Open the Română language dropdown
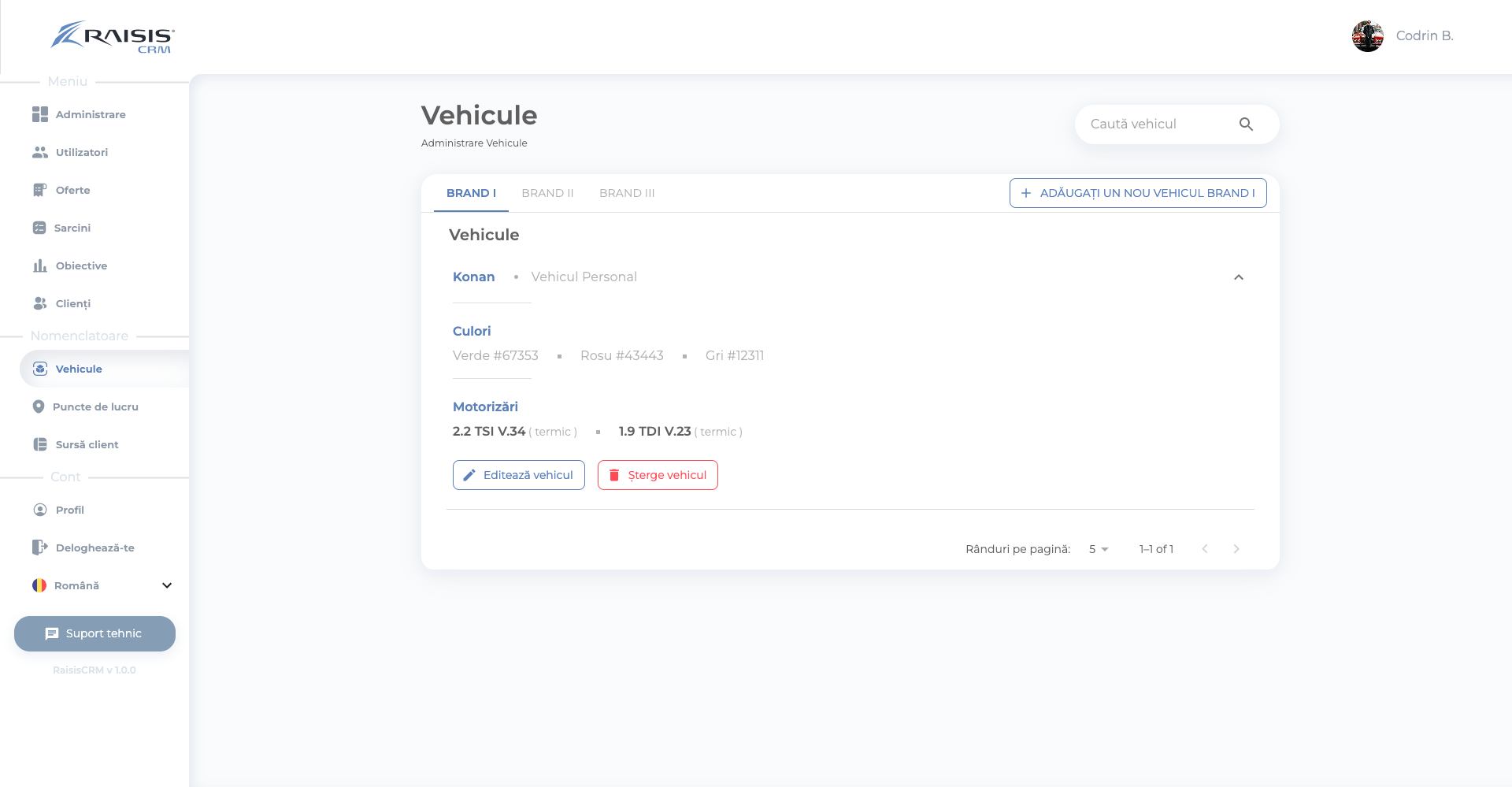Viewport: 1512px width, 787px height. pos(166,585)
